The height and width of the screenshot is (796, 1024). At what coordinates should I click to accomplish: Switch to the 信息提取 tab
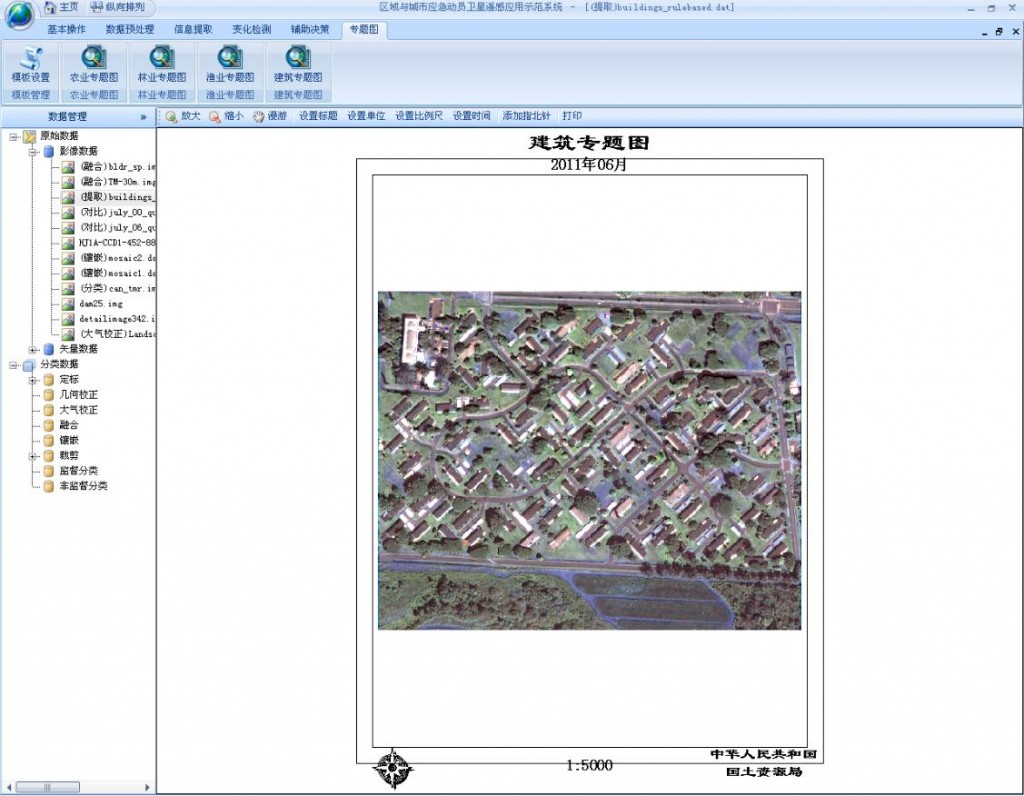point(193,29)
